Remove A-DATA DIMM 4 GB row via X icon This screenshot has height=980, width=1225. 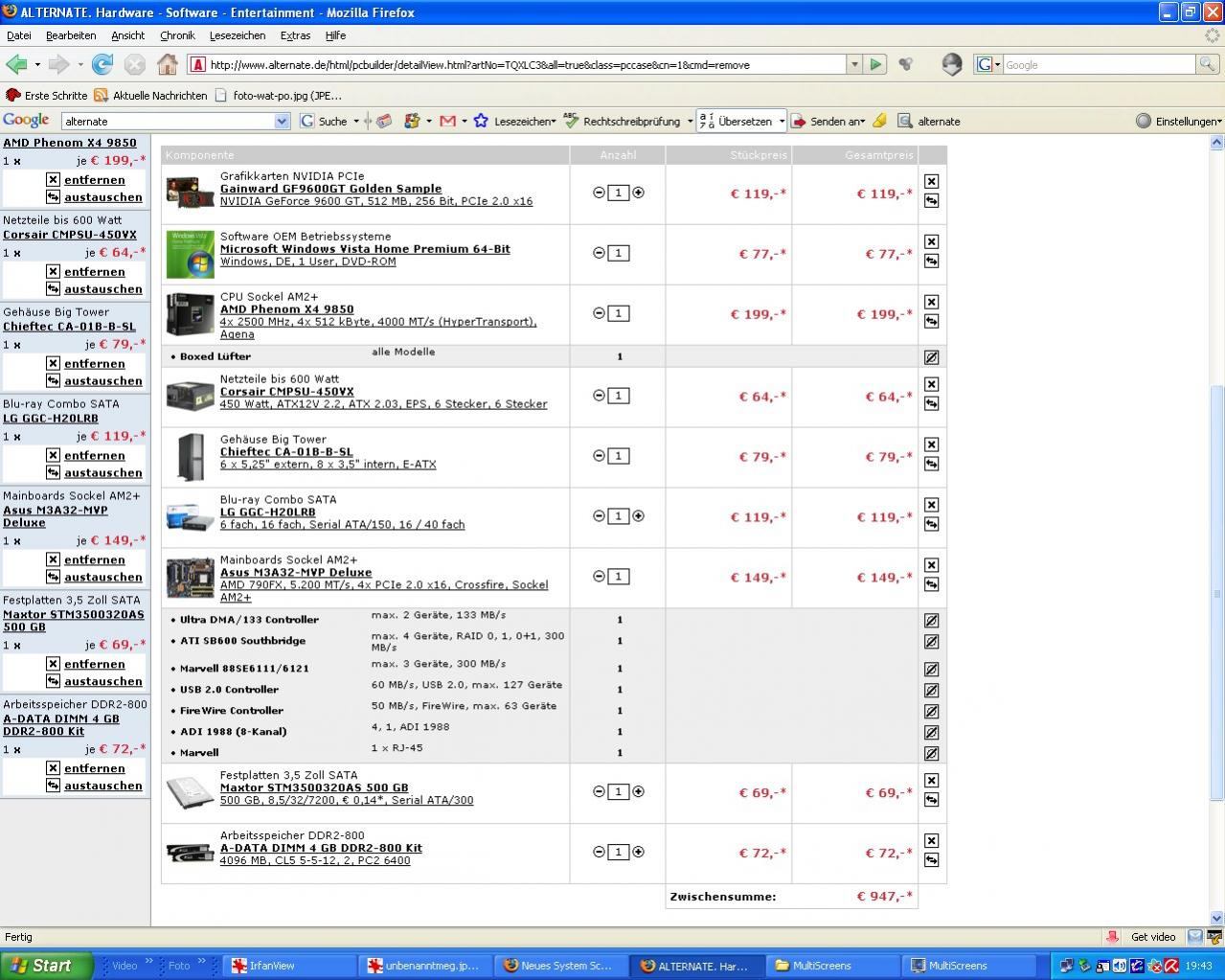click(x=931, y=841)
